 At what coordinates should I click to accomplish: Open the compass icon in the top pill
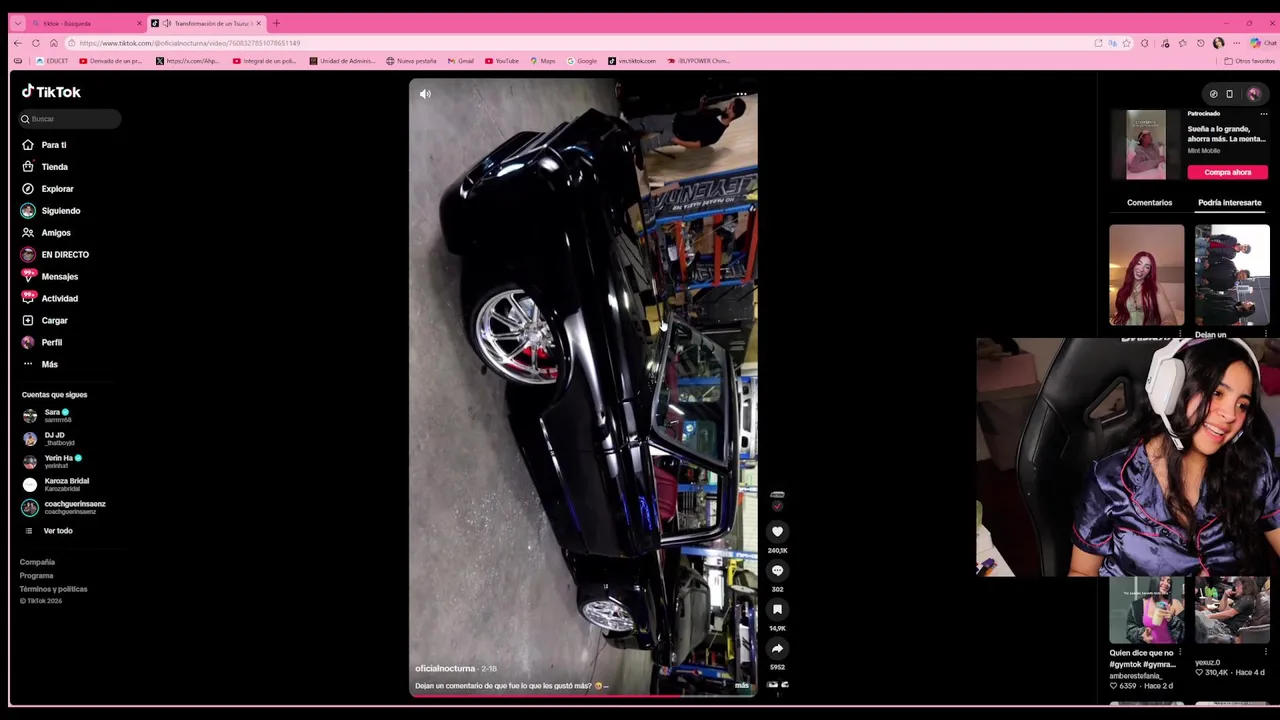1213,94
